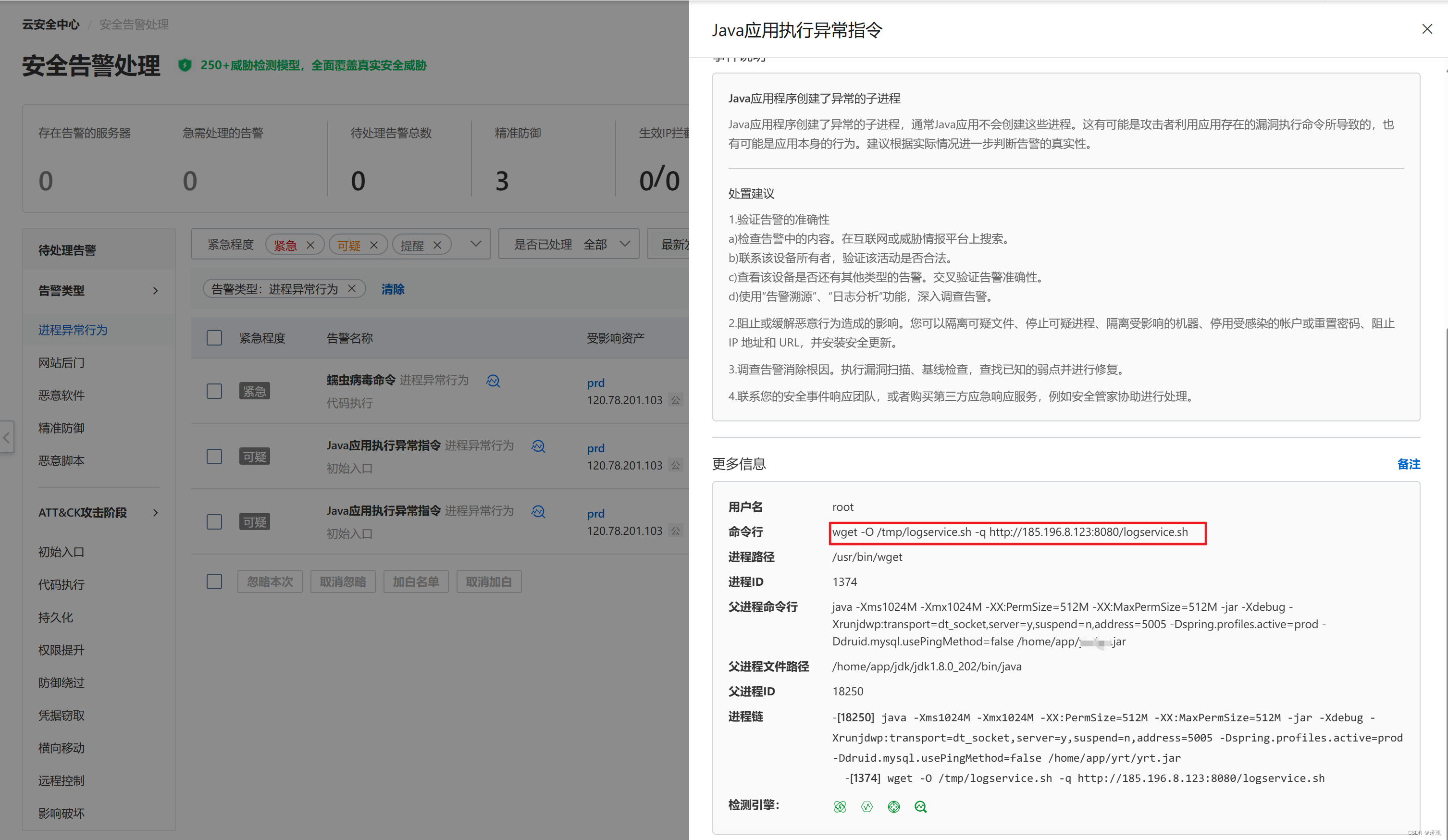Select 精准防御 alert type

62,428
